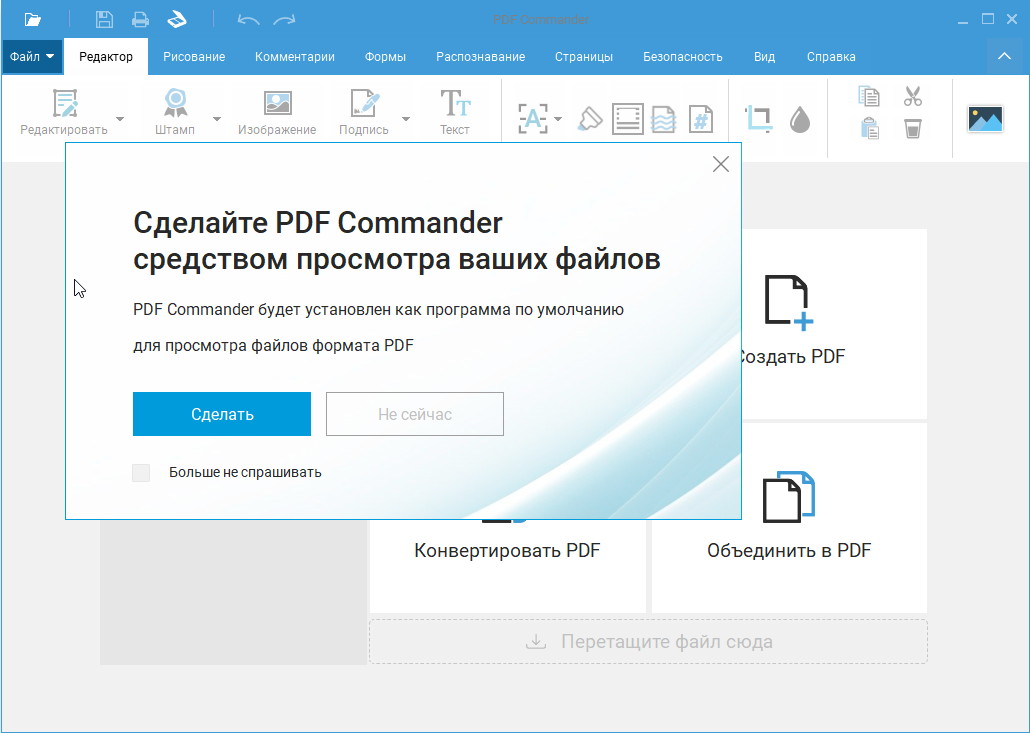
Task: Open the text selection tool dropdown arrow
Action: tap(558, 119)
